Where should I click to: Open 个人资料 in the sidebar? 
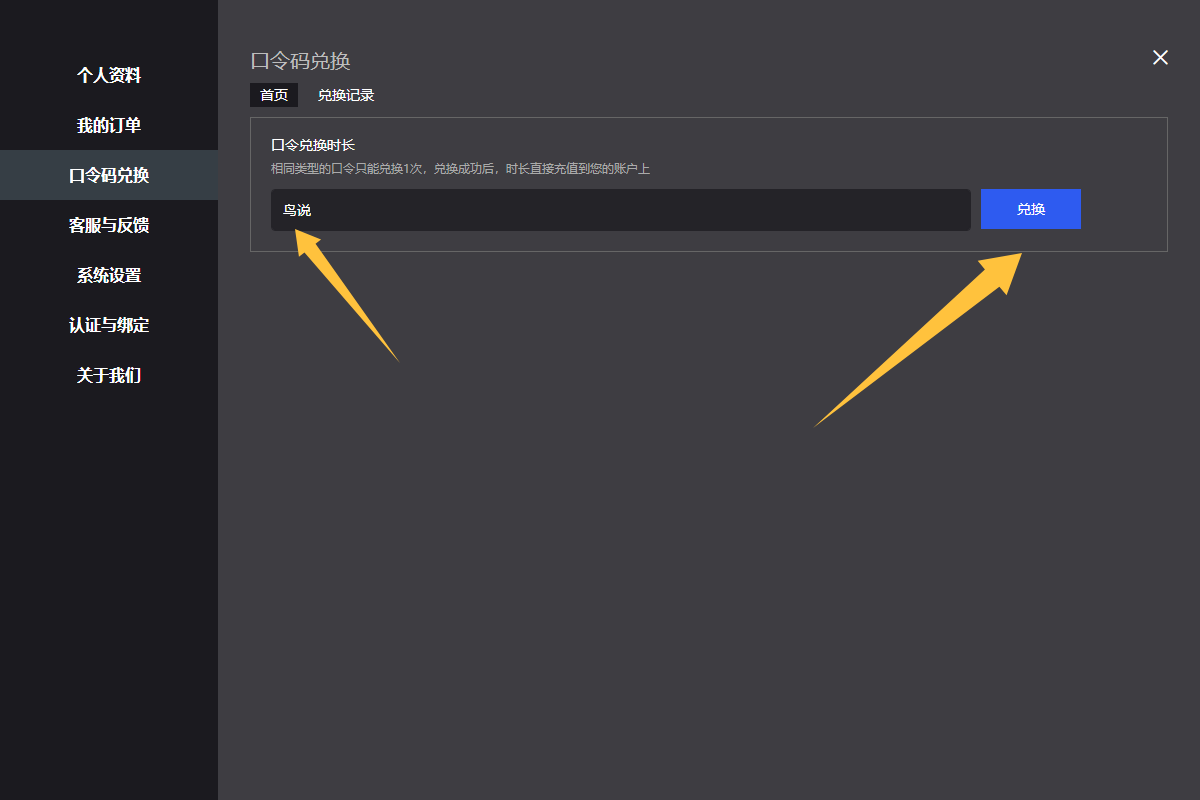click(x=109, y=75)
